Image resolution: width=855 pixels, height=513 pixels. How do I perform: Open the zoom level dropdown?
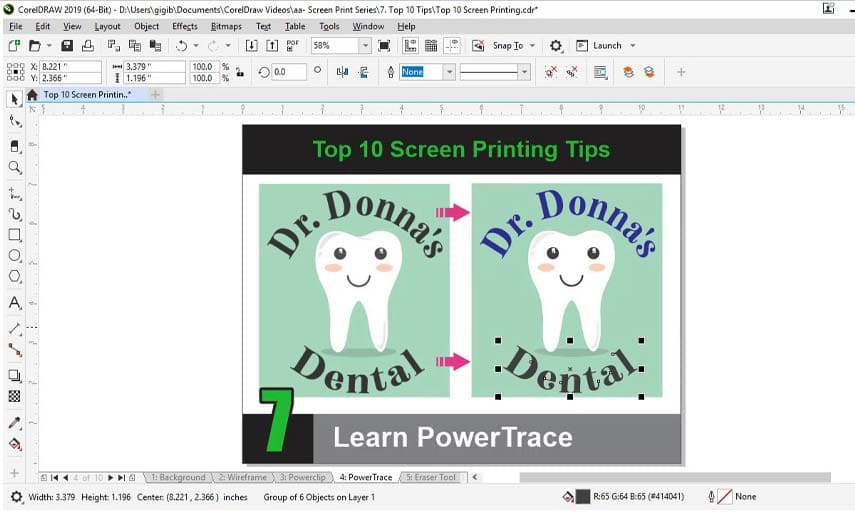coord(365,46)
